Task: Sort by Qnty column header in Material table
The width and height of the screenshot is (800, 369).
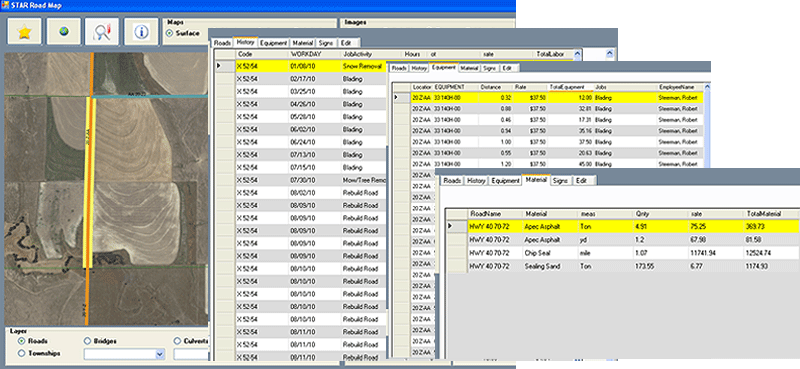Action: pos(660,213)
